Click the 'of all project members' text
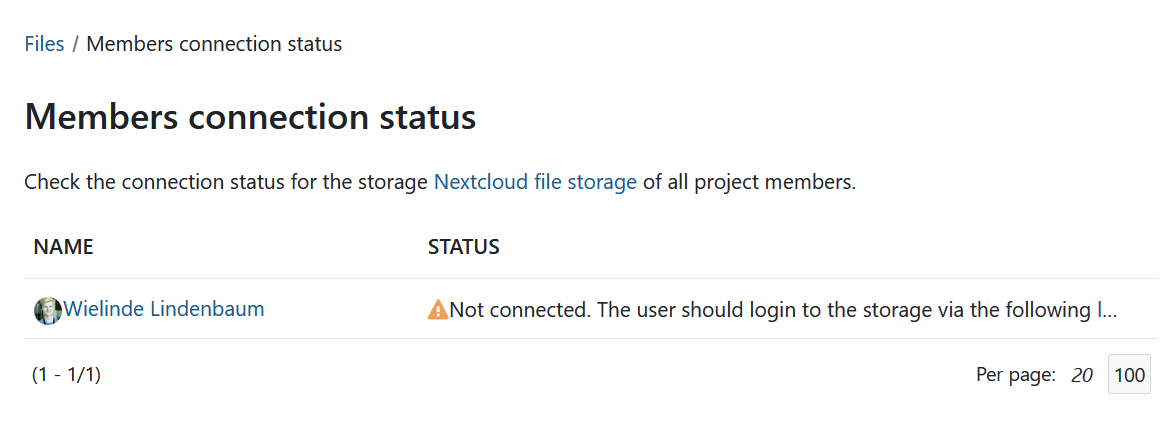Image resolution: width=1173 pixels, height=444 pixels. [749, 182]
